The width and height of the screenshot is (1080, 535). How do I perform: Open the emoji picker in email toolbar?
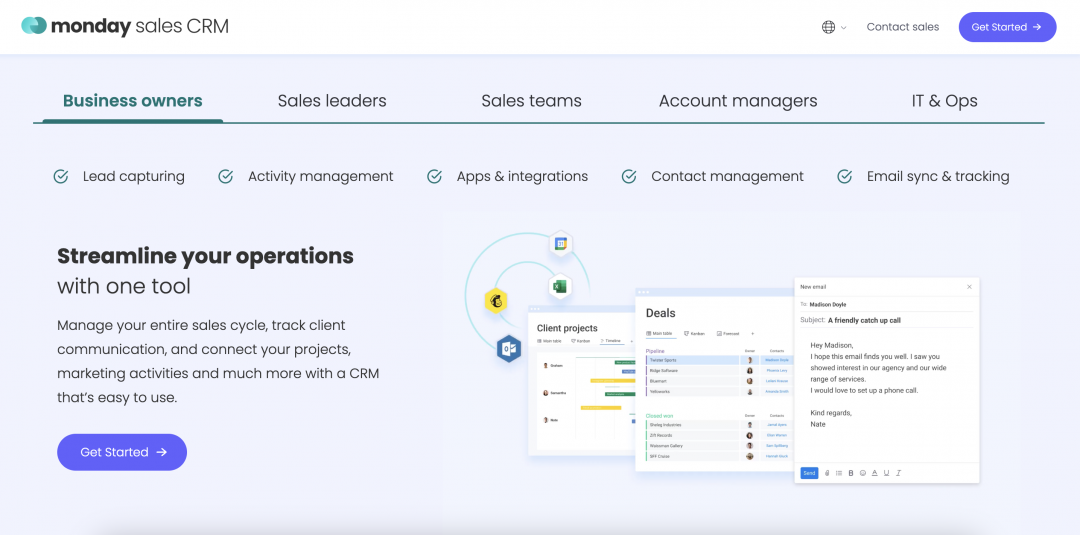point(863,473)
